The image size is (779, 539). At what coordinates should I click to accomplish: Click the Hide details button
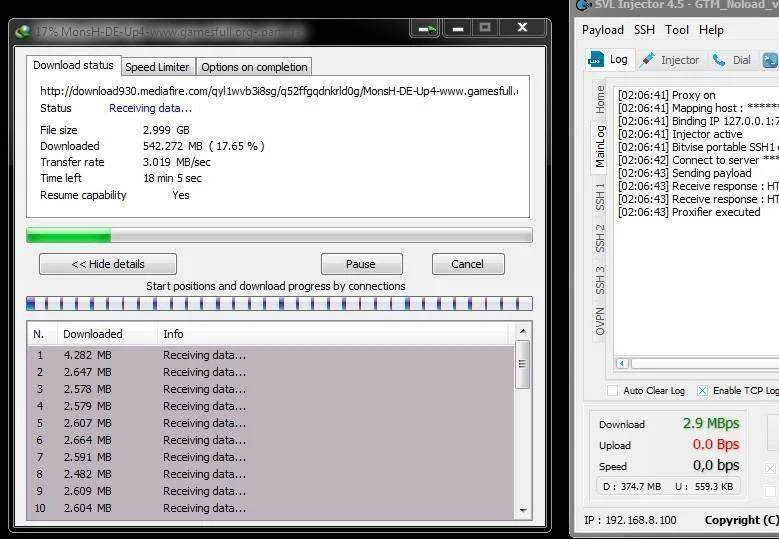pos(108,264)
